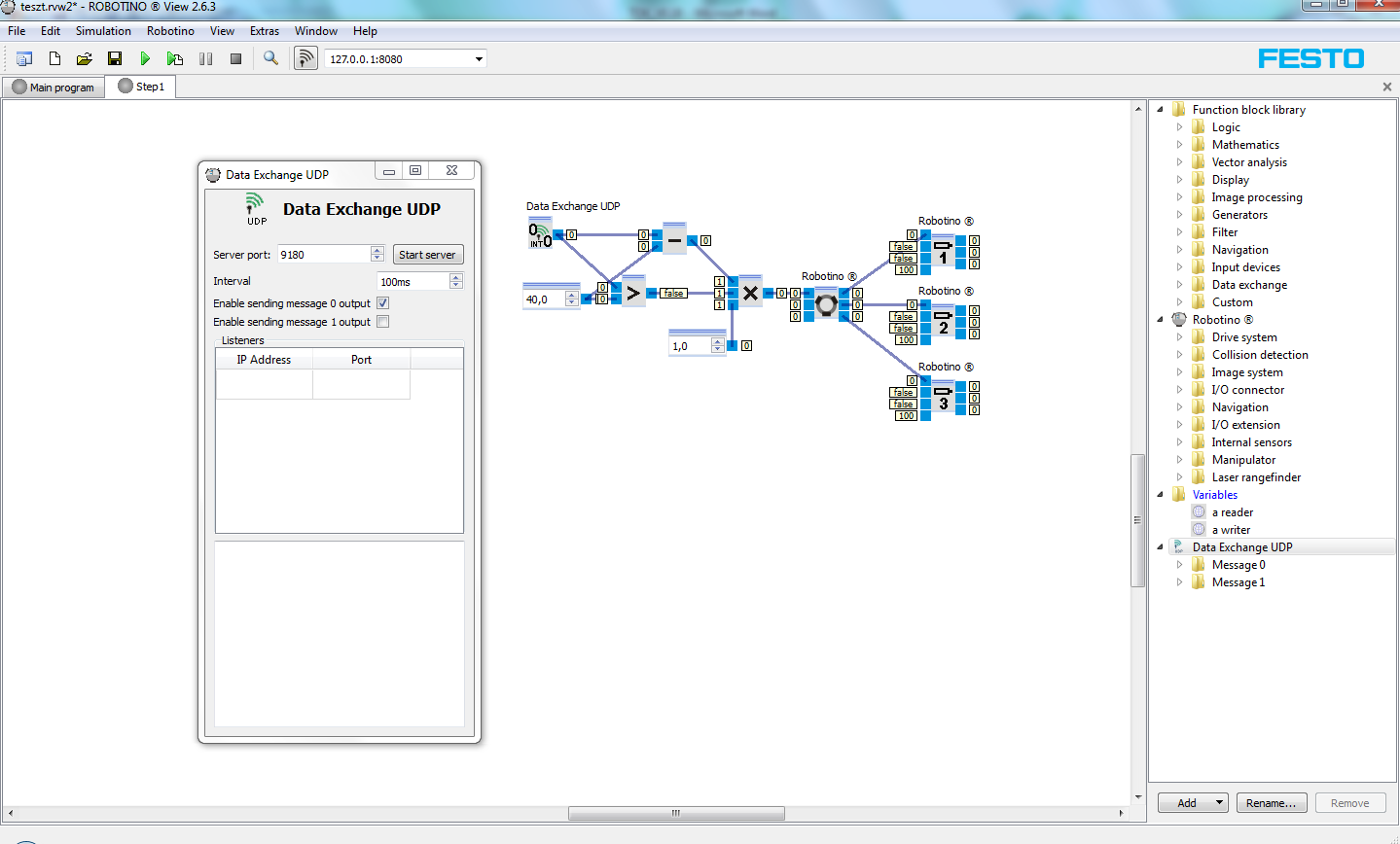Collapse the Function block library node
The image size is (1400, 844).
coord(1160,110)
